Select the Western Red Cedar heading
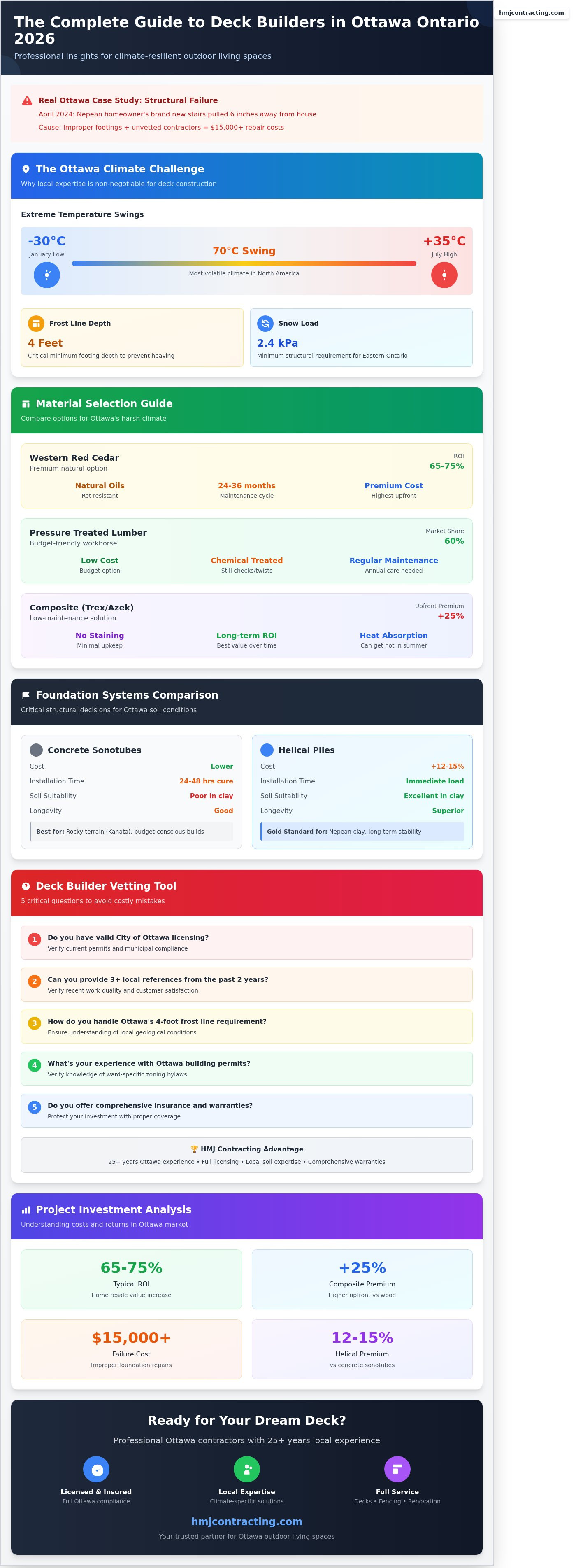Screen dimensions: 576x1568 (74, 458)
